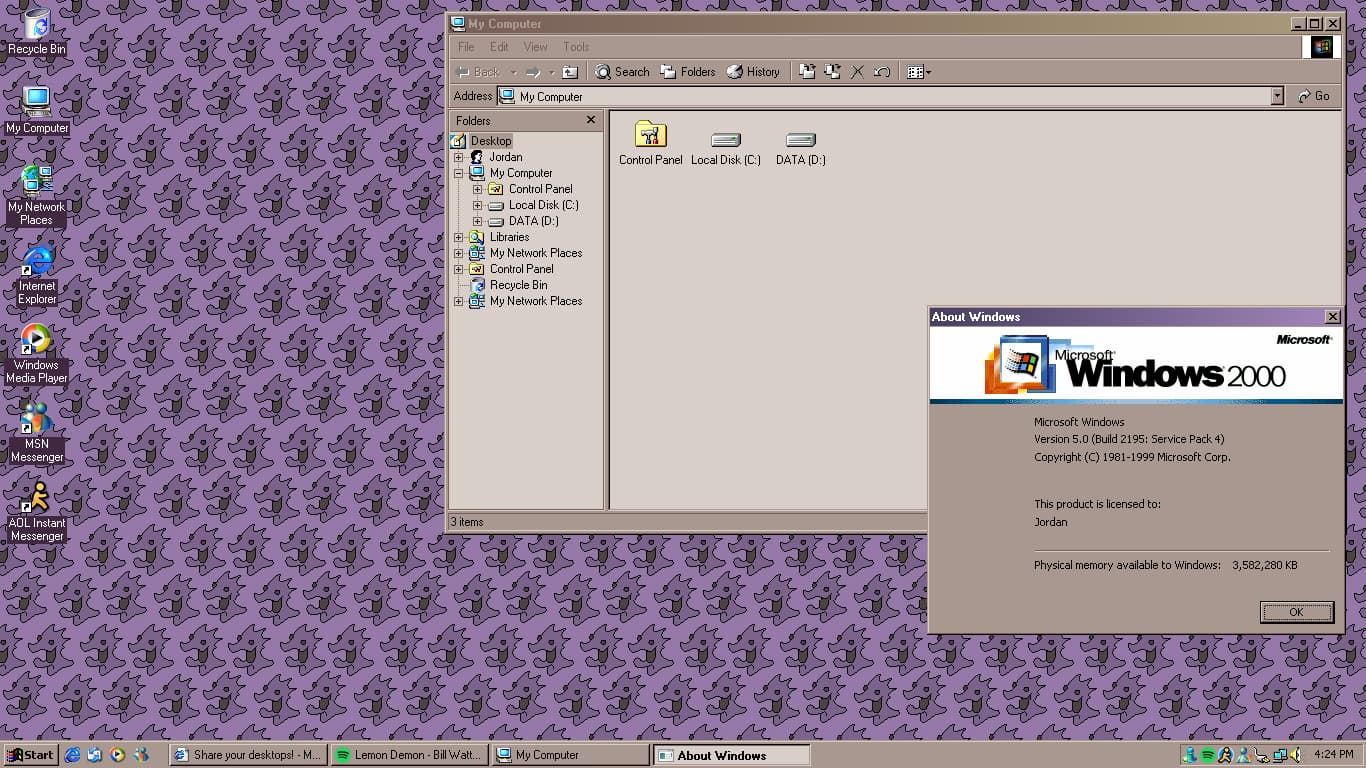The height and width of the screenshot is (768, 1366).
Task: Select the Windows Media Player desktop shortcut
Action: [37, 354]
